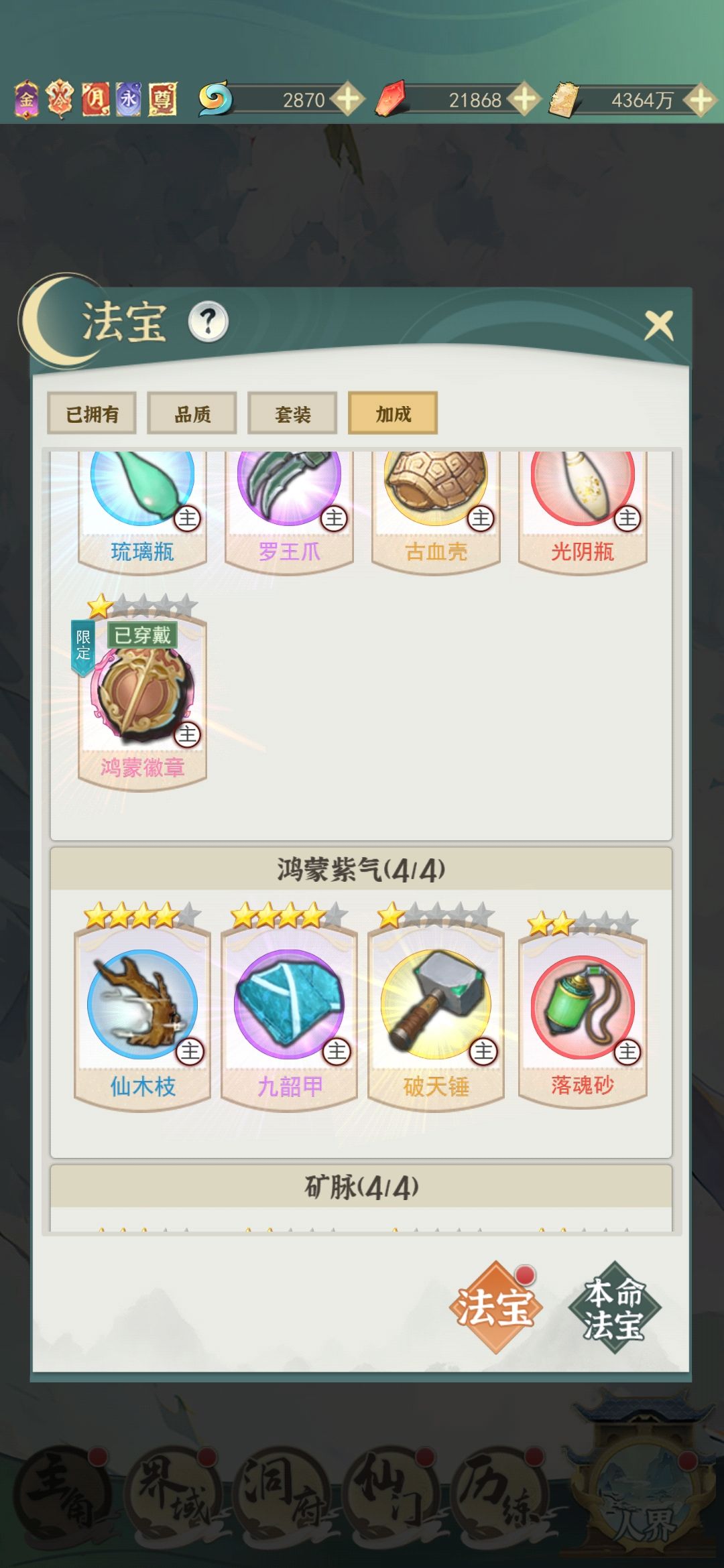The width and height of the screenshot is (724, 1568).
Task: Select the 仙木枝 treasure icon
Action: pos(142,1004)
